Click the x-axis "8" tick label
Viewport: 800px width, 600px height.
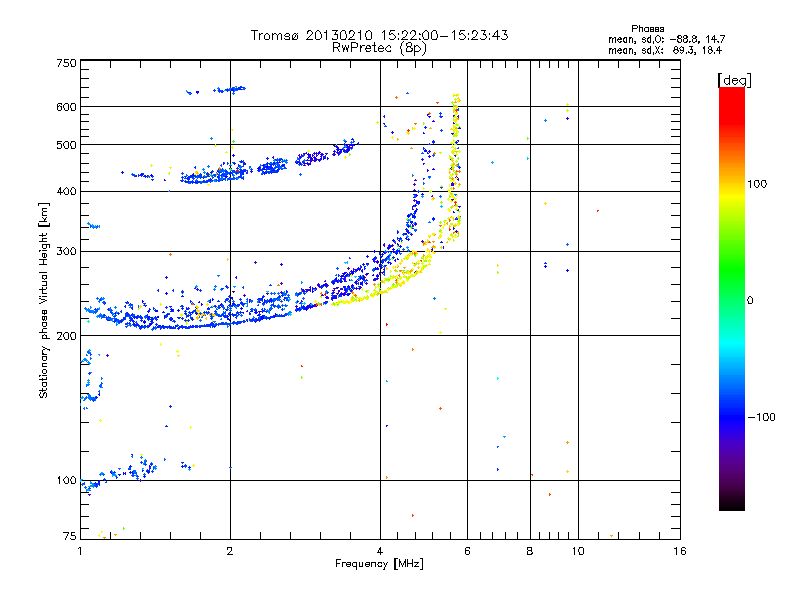tap(530, 551)
